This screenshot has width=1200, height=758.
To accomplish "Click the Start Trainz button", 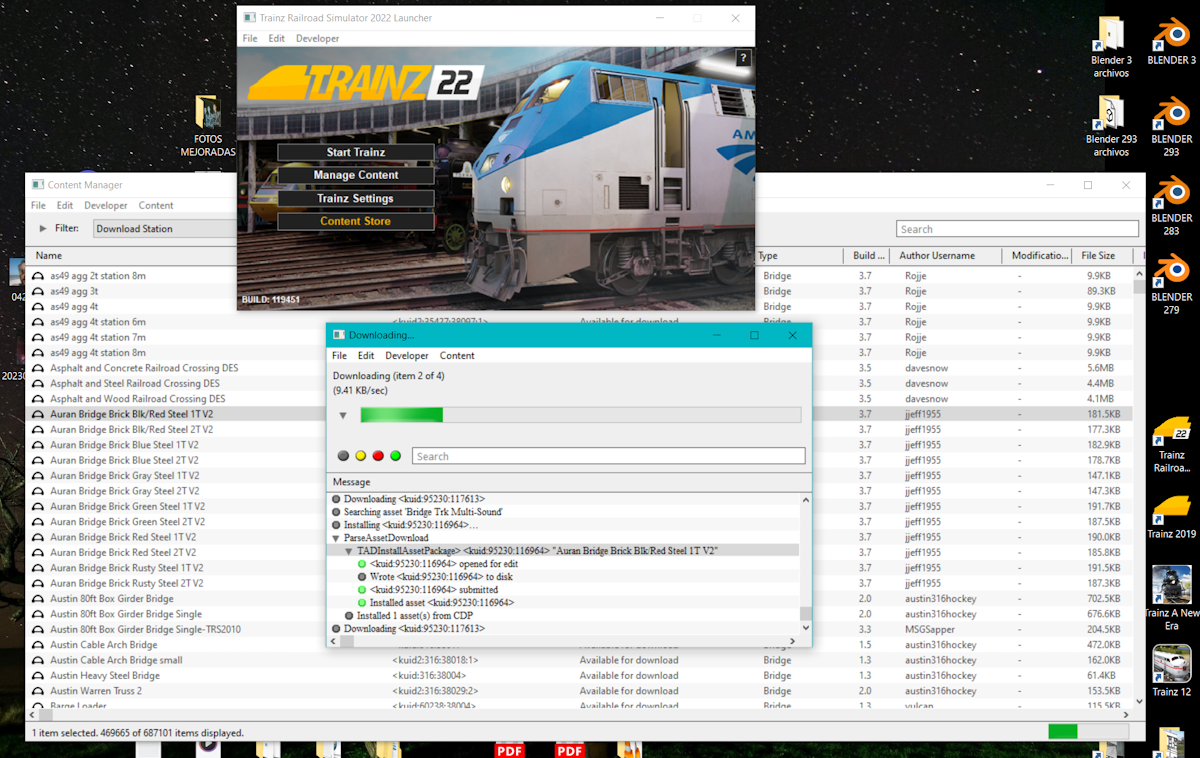I will [356, 153].
